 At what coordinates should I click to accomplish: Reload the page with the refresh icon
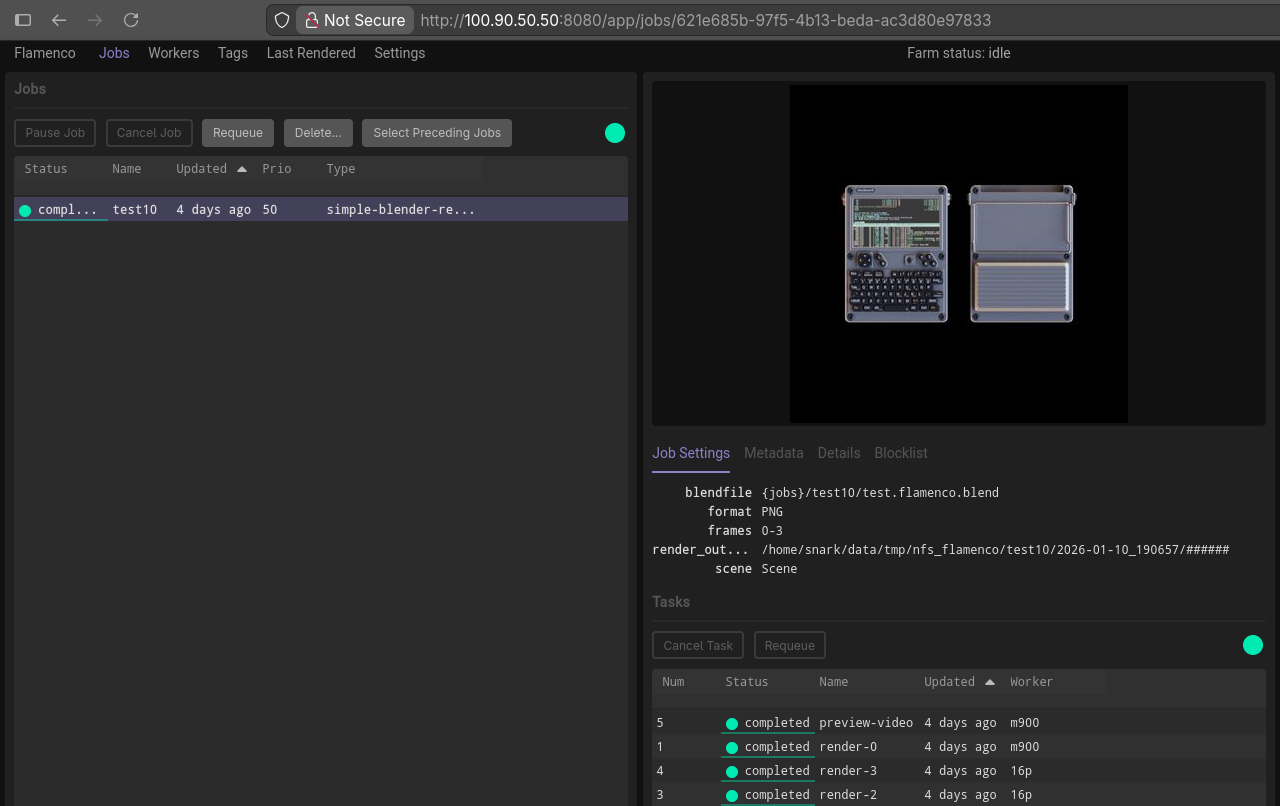[131, 20]
